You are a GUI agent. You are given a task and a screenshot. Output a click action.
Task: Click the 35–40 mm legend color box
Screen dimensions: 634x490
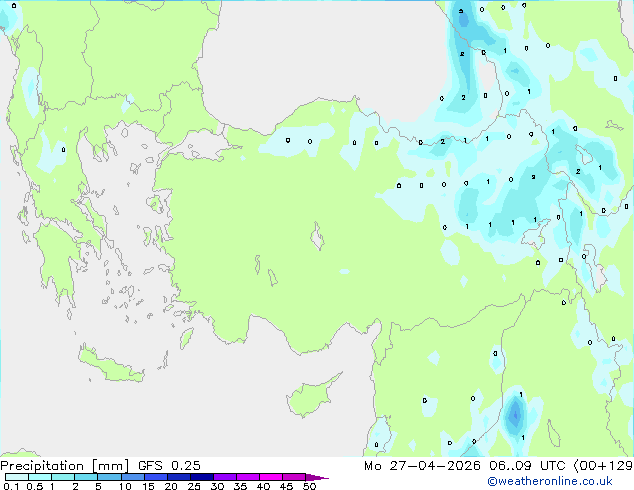coord(247,477)
